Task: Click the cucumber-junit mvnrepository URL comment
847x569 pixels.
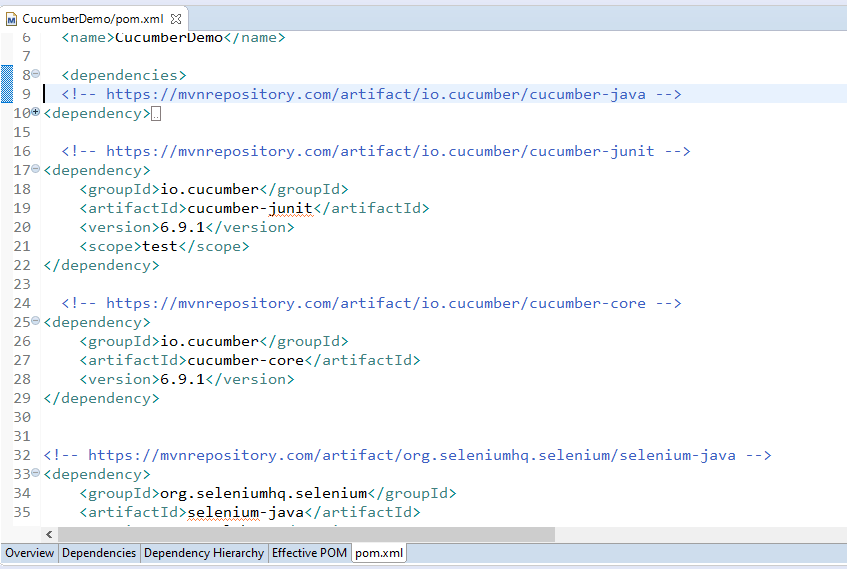Action: tap(375, 151)
